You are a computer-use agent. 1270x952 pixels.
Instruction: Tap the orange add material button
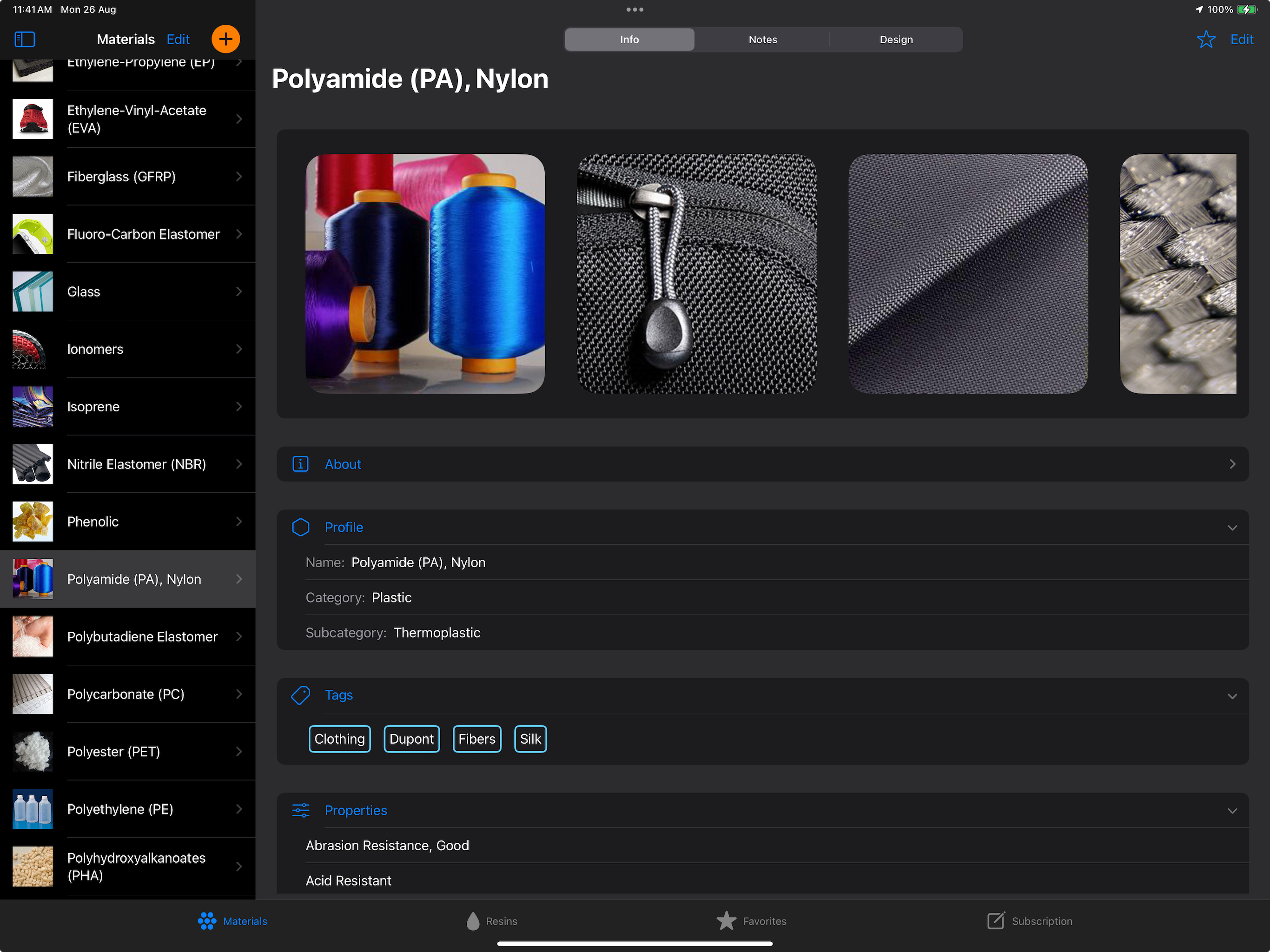pos(225,39)
